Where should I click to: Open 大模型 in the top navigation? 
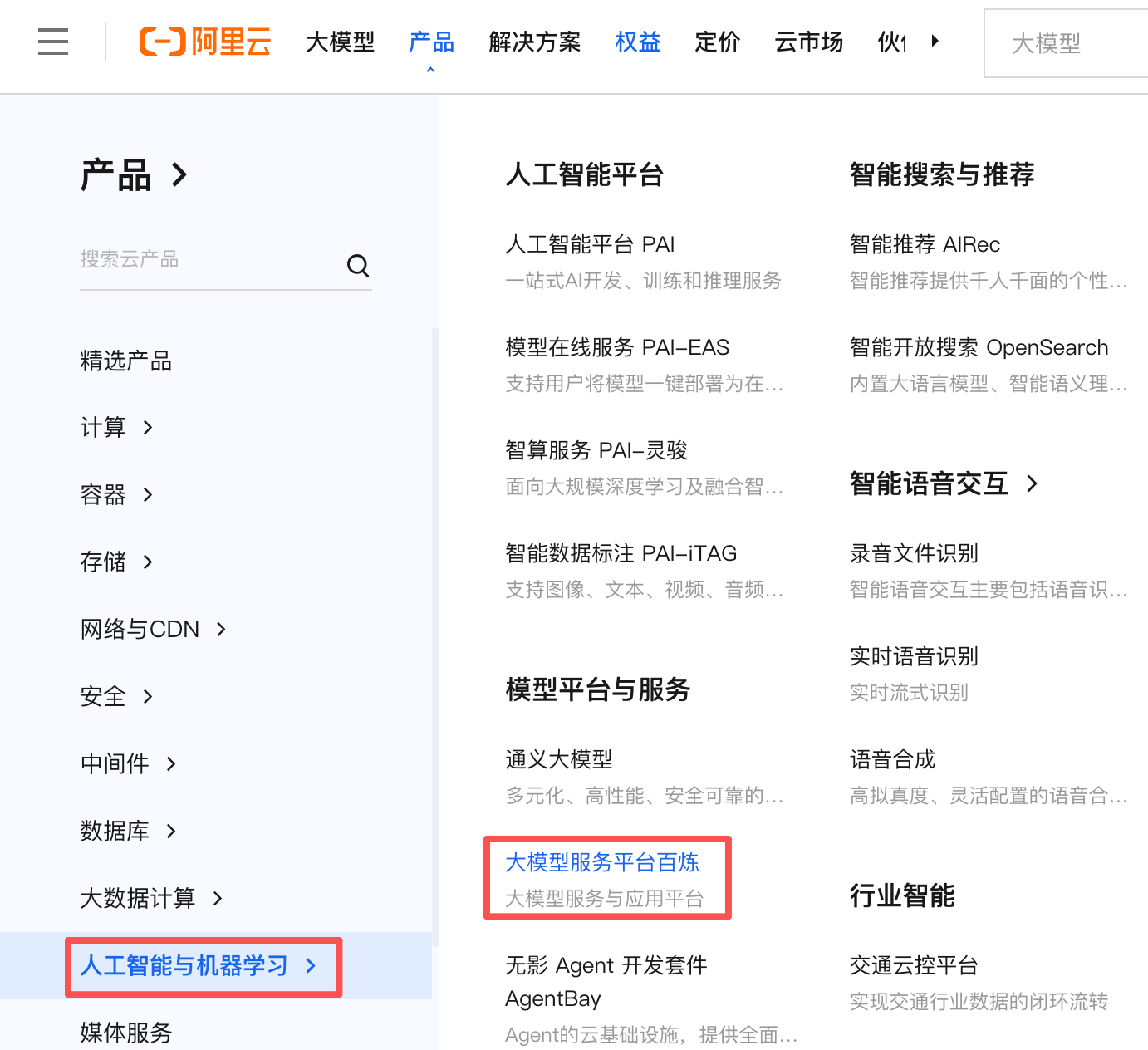pyautogui.click(x=341, y=42)
